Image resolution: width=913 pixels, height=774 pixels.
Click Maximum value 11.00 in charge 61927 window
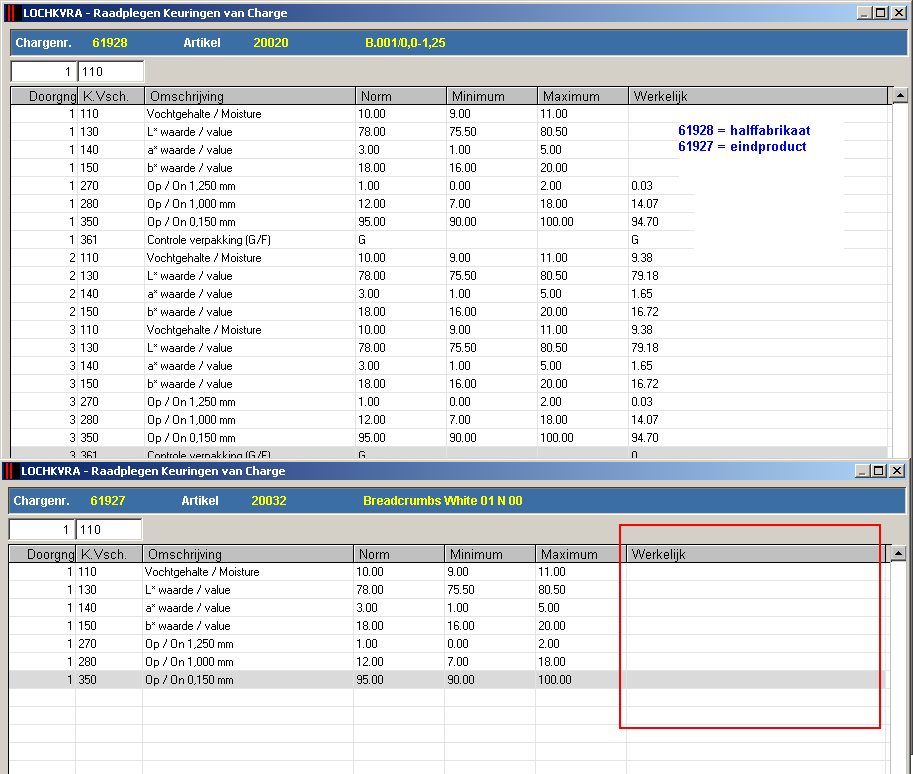click(552, 572)
